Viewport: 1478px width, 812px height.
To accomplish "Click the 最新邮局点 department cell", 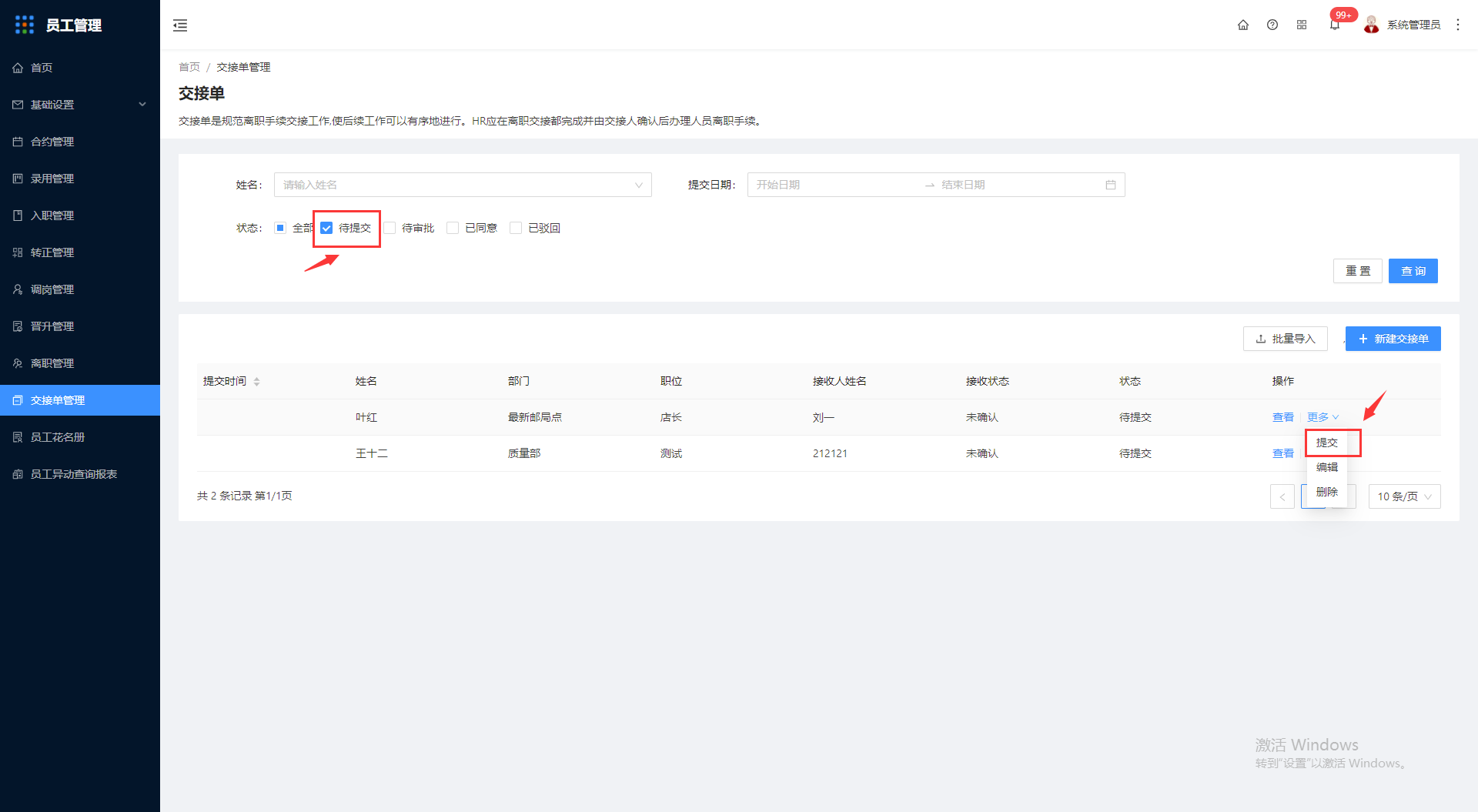I will tap(535, 417).
